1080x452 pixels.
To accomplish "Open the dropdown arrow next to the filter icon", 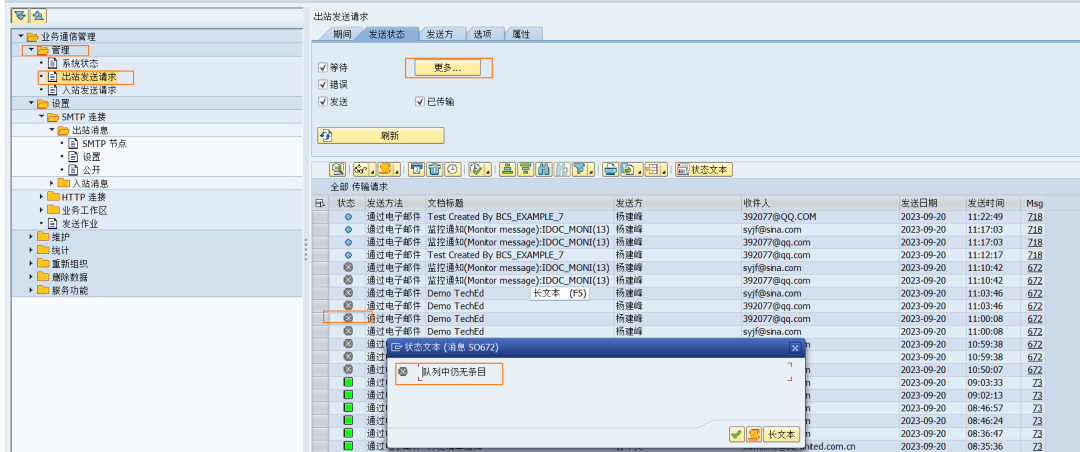I will [x=592, y=171].
